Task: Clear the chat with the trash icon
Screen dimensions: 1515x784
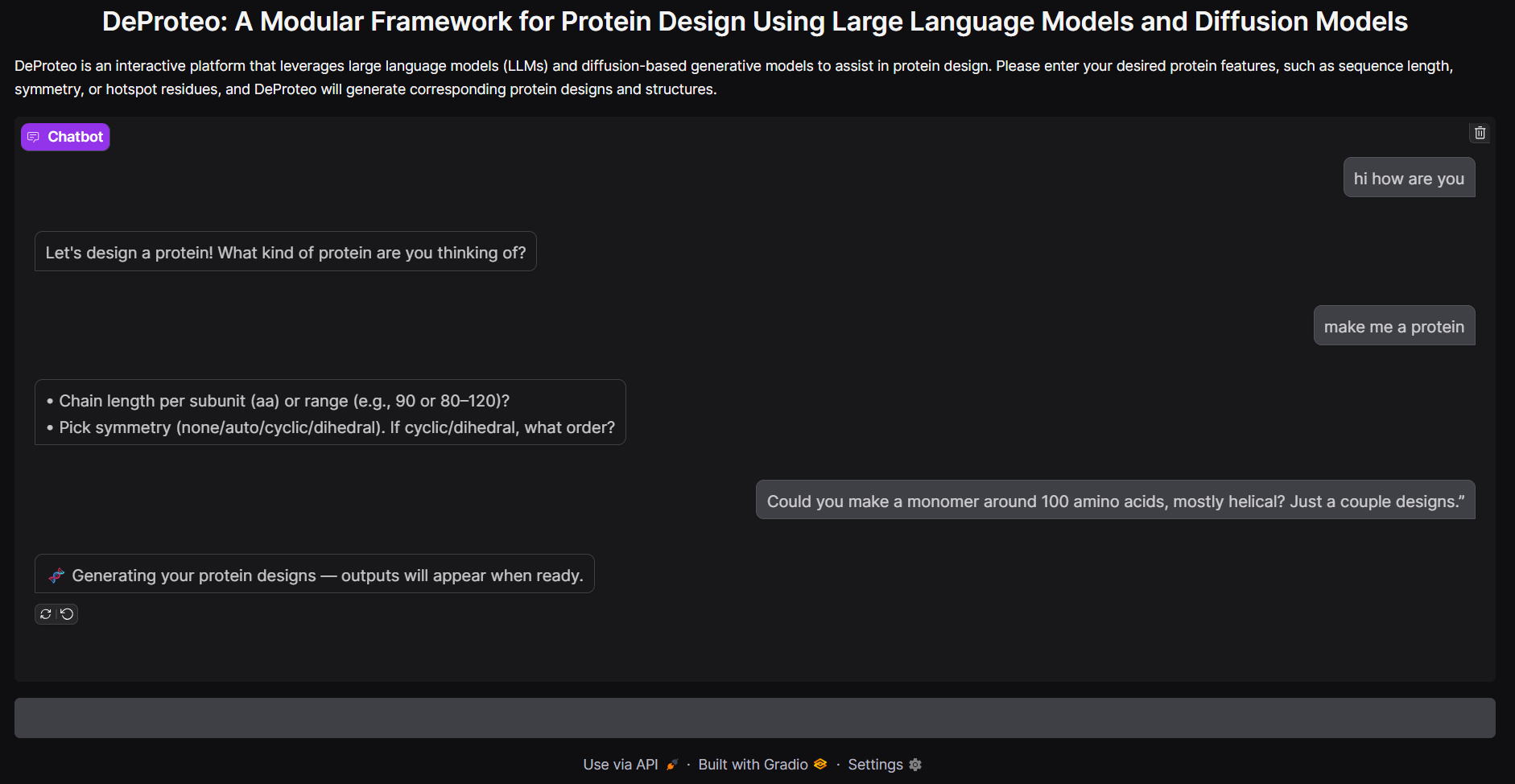Action: click(1480, 133)
